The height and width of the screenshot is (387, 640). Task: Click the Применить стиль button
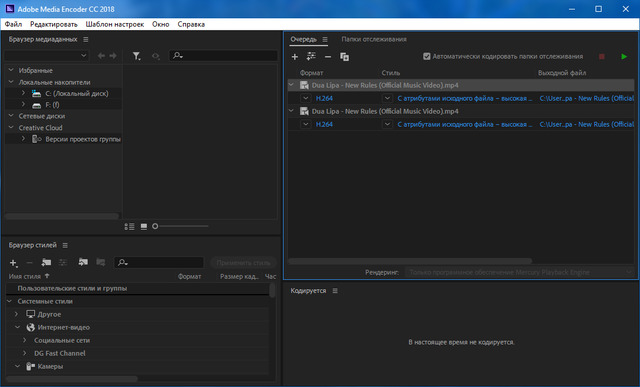(243, 262)
